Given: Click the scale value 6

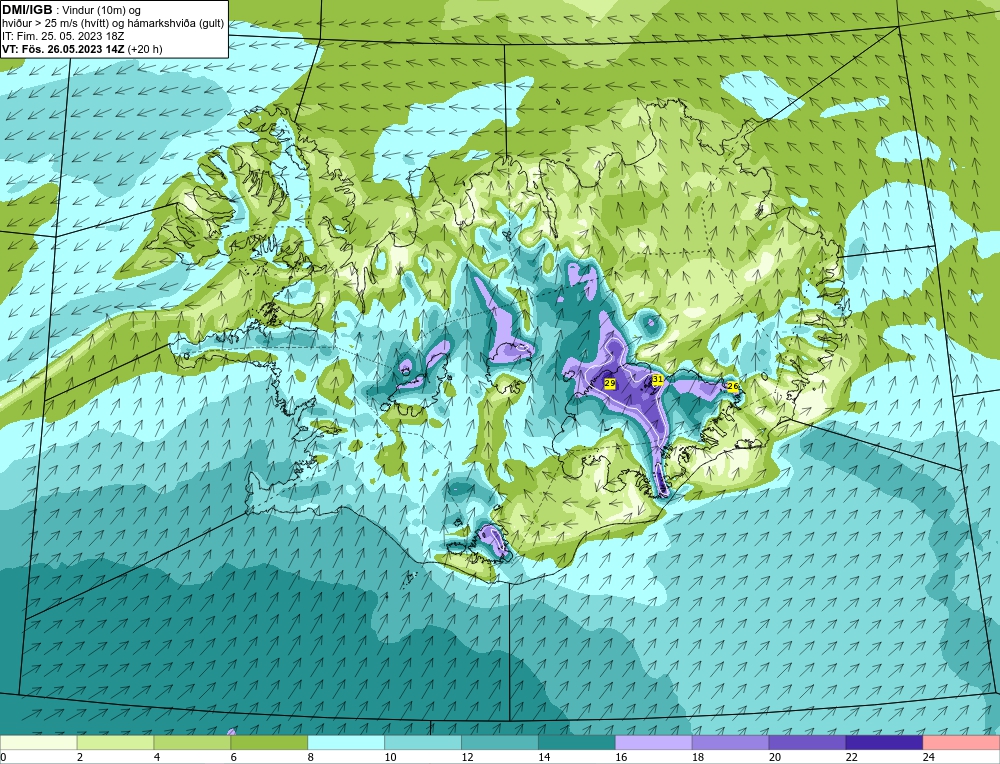Looking at the screenshot, I should pos(234,757).
